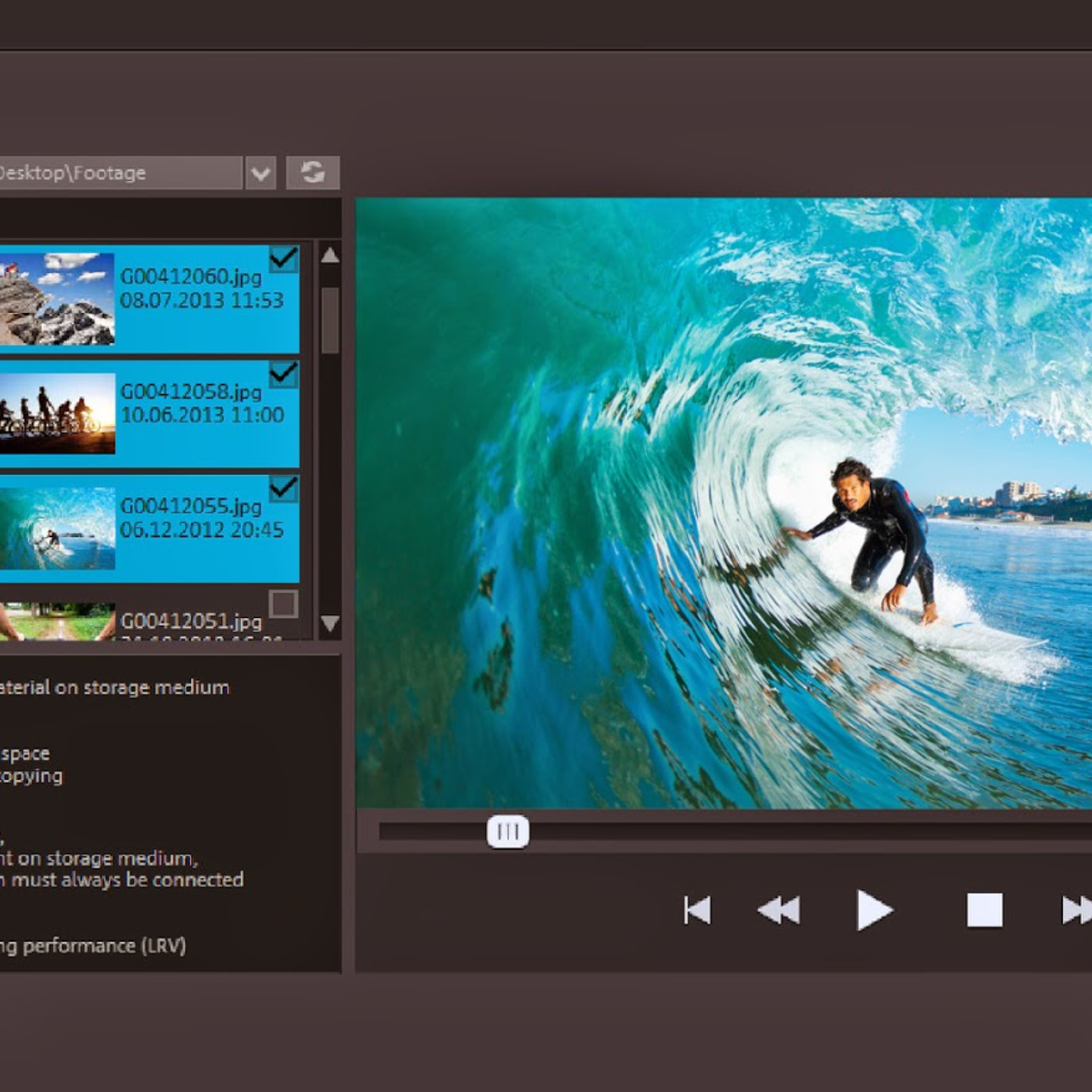Enable the G00412051.jpg checkbox
This screenshot has width=1092, height=1092.
click(283, 603)
